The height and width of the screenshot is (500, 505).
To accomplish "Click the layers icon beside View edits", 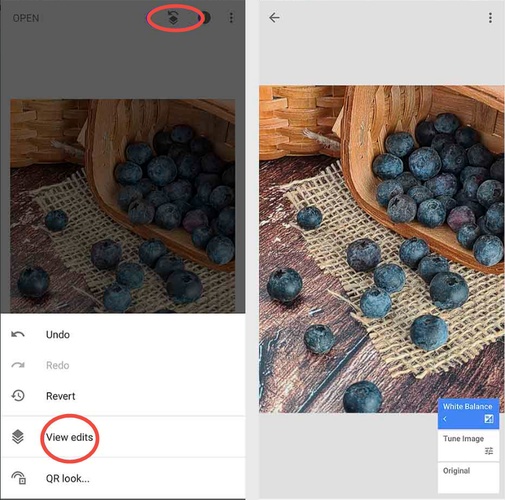I will [18, 437].
